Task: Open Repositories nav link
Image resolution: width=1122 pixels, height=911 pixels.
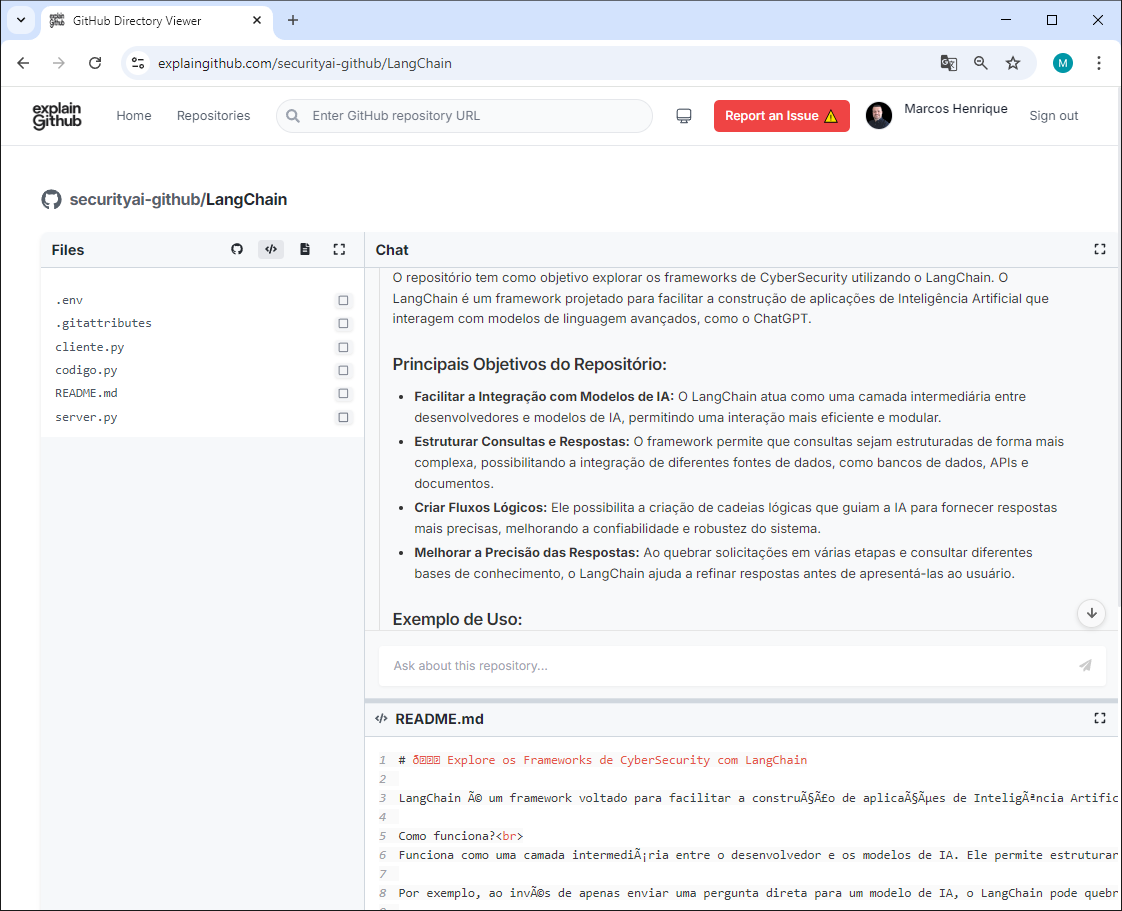Action: 213,116
